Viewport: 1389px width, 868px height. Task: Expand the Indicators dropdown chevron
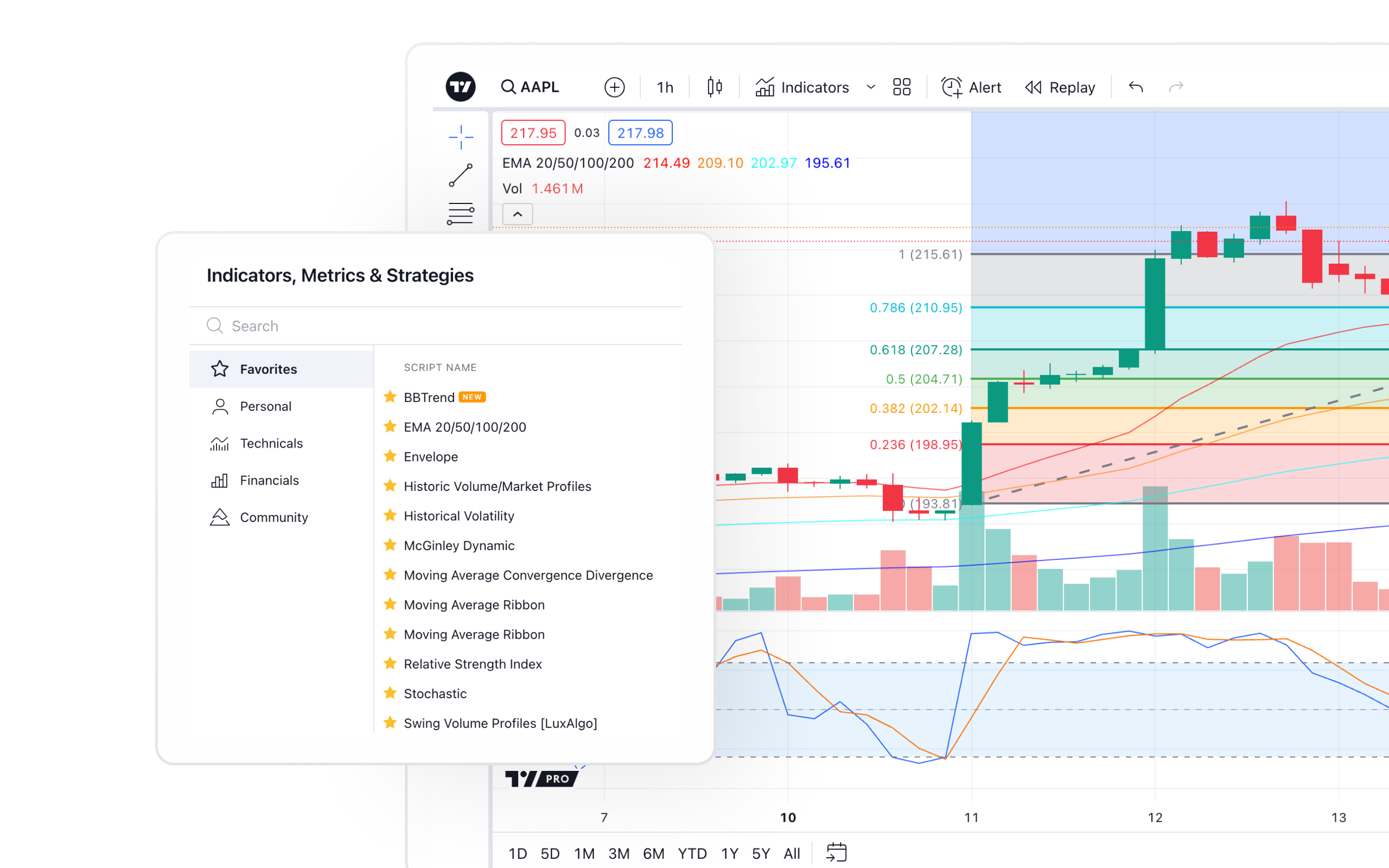(871, 87)
